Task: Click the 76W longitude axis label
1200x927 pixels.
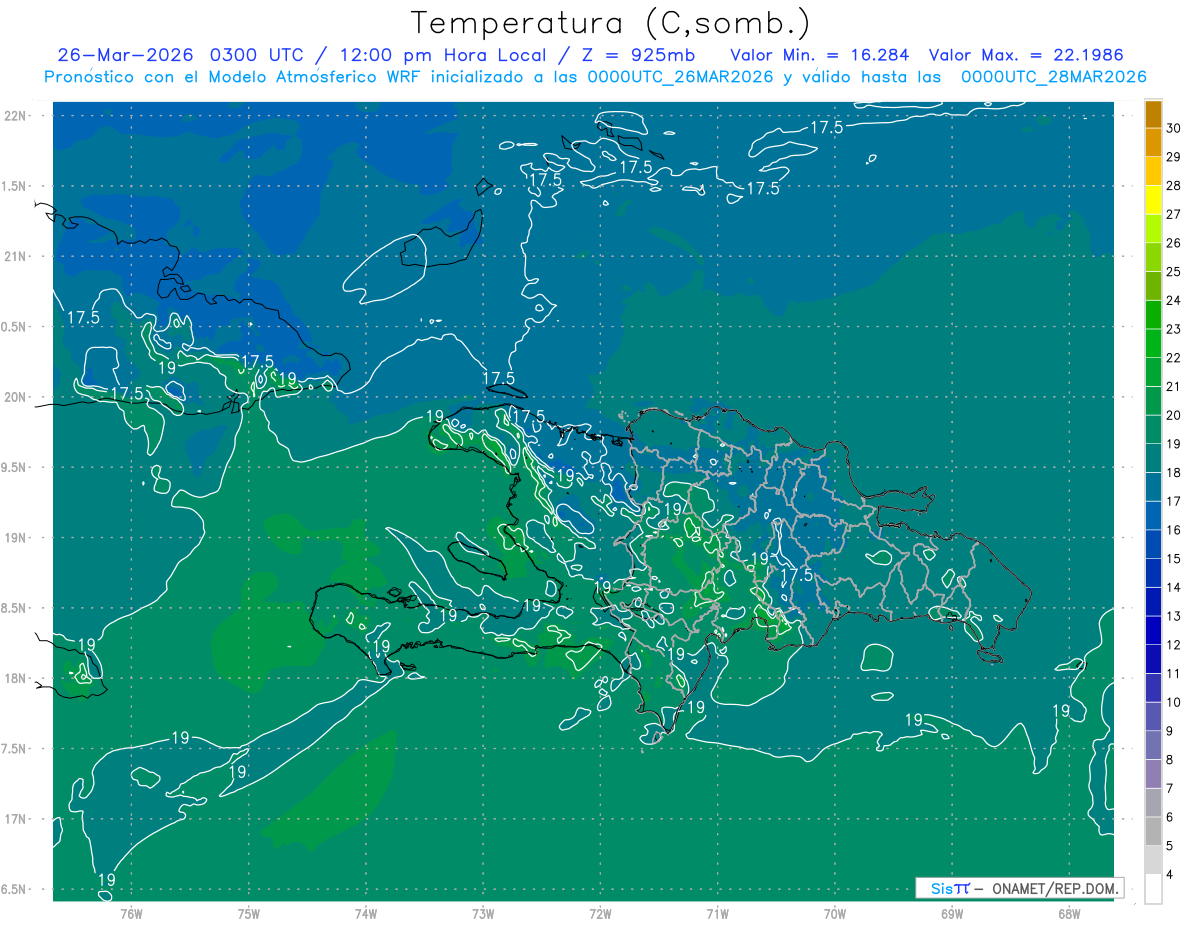Action: [131, 913]
